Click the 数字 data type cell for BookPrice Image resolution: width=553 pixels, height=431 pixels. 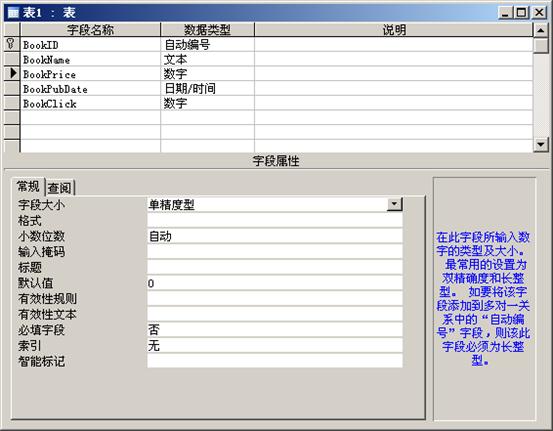click(x=207, y=74)
